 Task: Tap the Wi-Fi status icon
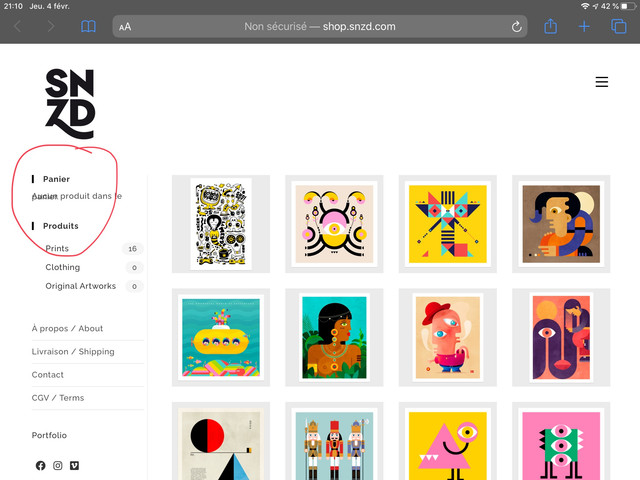point(585,6)
